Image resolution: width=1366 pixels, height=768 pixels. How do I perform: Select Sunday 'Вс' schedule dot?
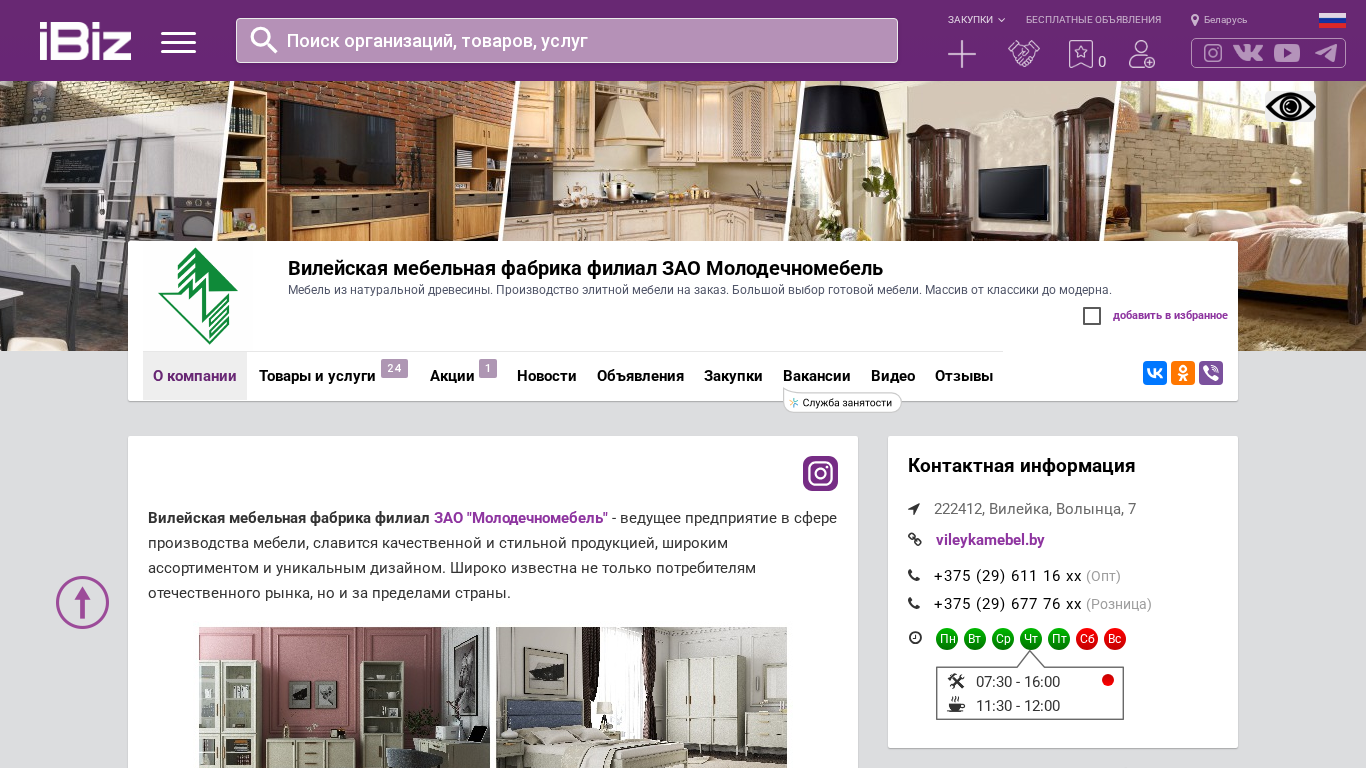[x=1115, y=639]
